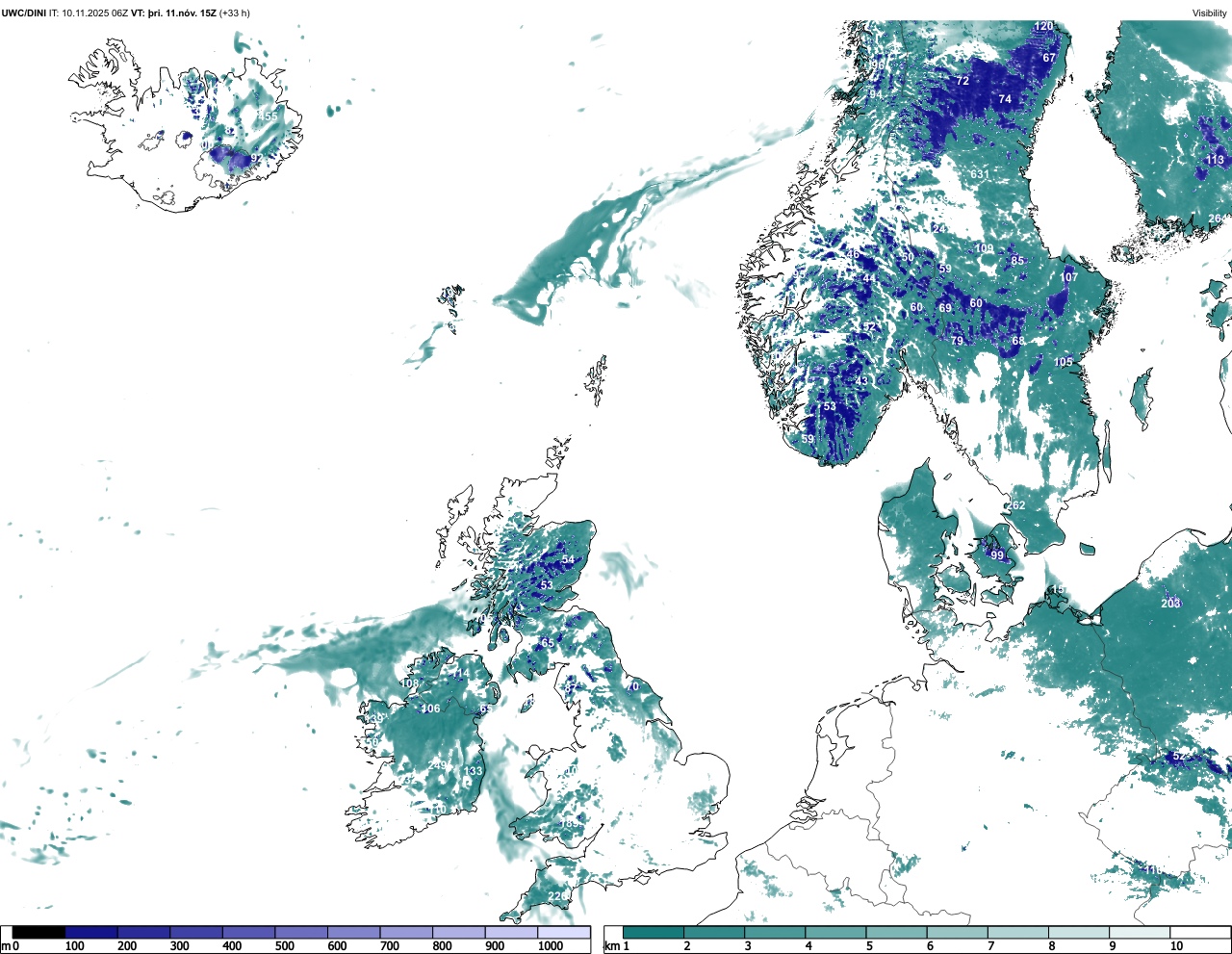Image resolution: width=1232 pixels, height=954 pixels.
Task: Click the '107' value on the Swedish east coast
Action: pos(1069,277)
